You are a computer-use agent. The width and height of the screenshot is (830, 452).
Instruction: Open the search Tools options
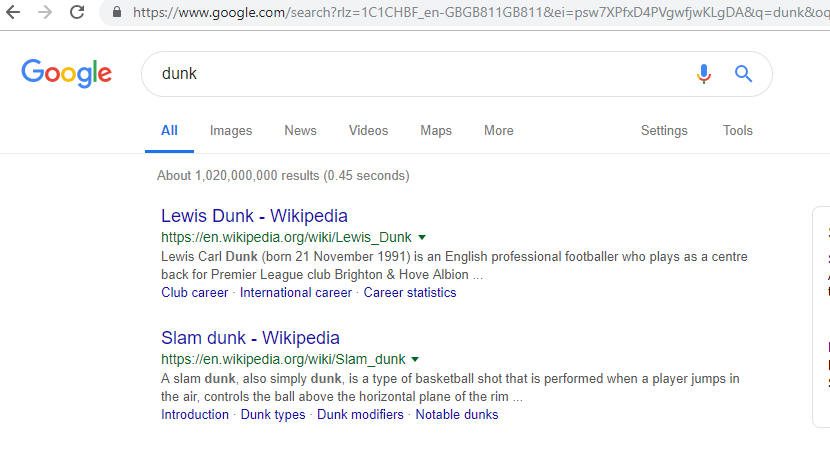click(738, 131)
